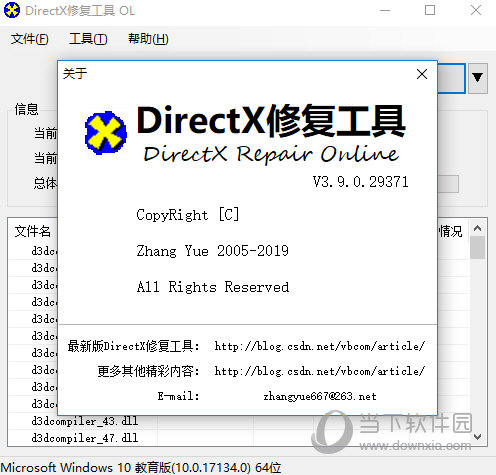Expand the dropdown arrow beside the main button
496x475 pixels.
(478, 78)
